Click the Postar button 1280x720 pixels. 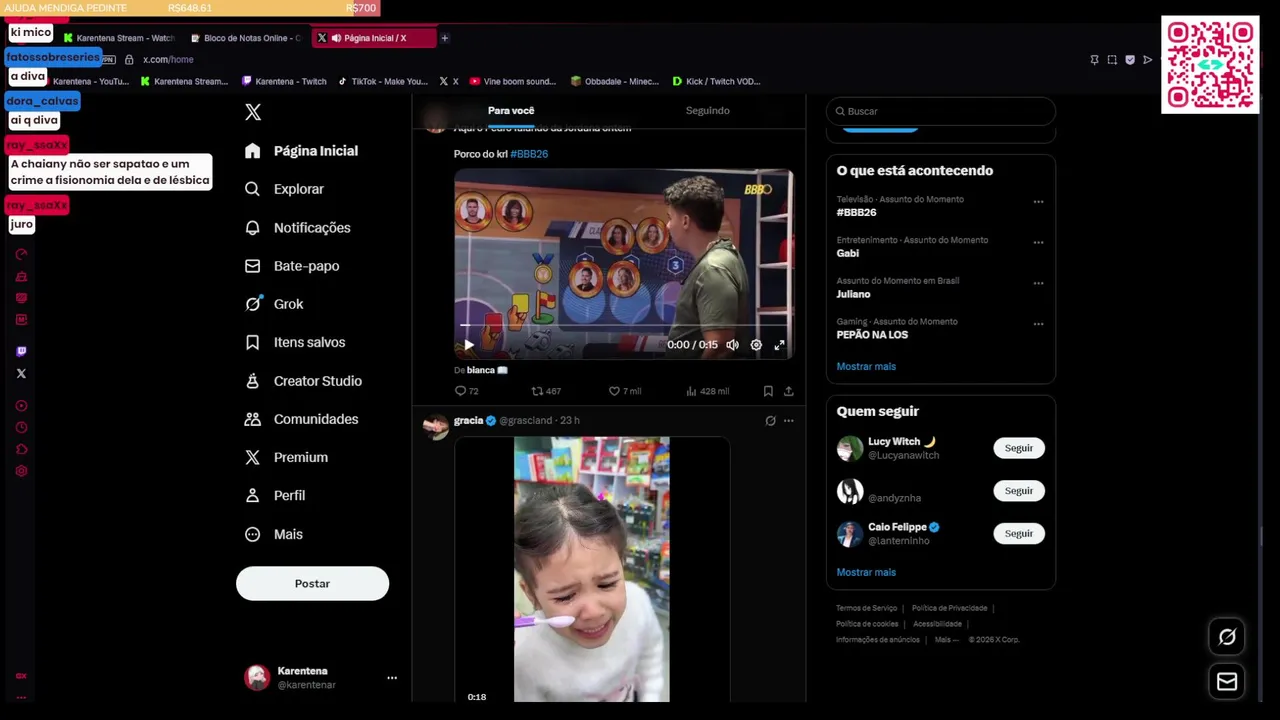tap(312, 583)
